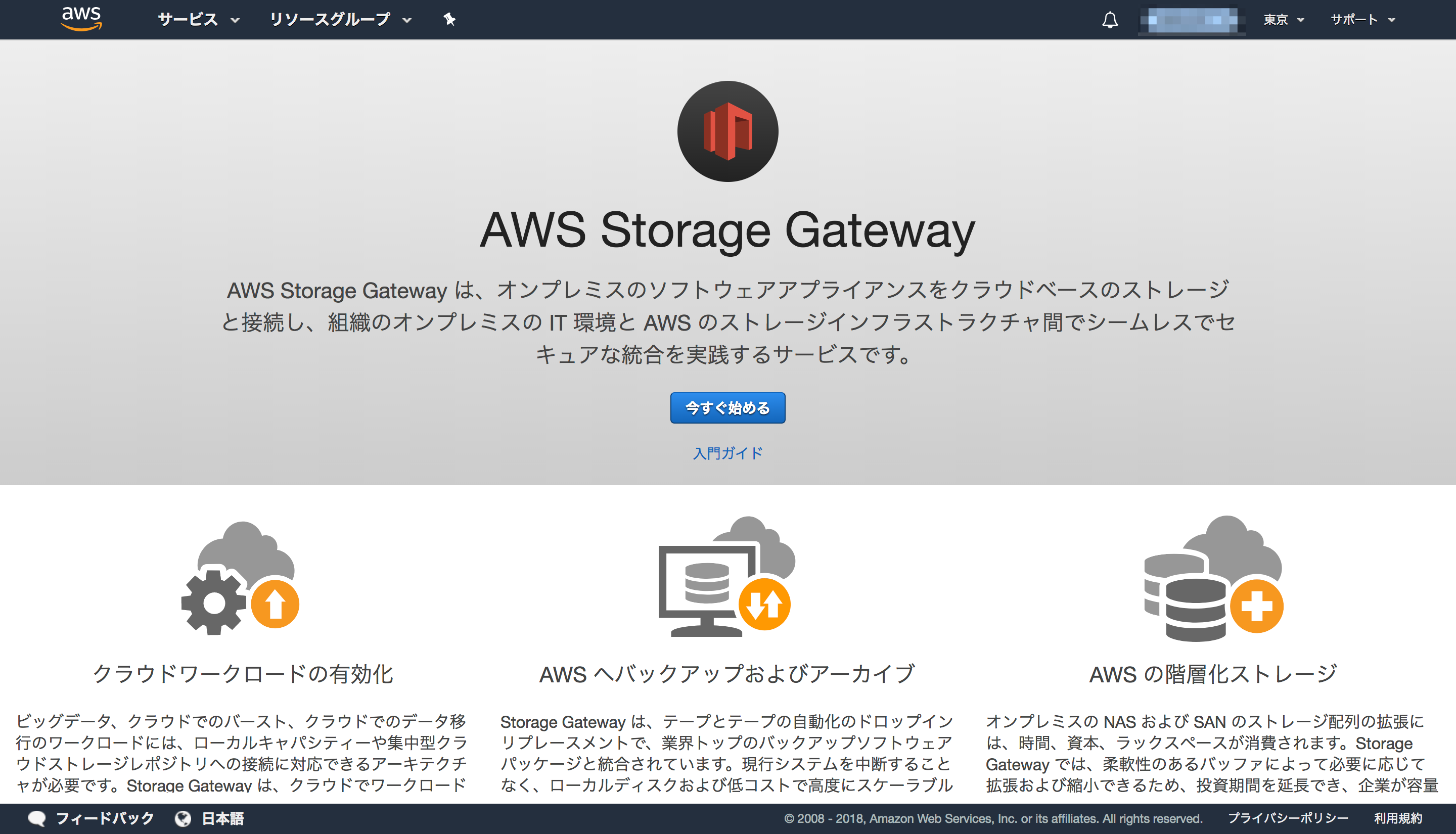The height and width of the screenshot is (834, 1456).
Task: Expand the 東京 region dropdown
Action: 1283,19
